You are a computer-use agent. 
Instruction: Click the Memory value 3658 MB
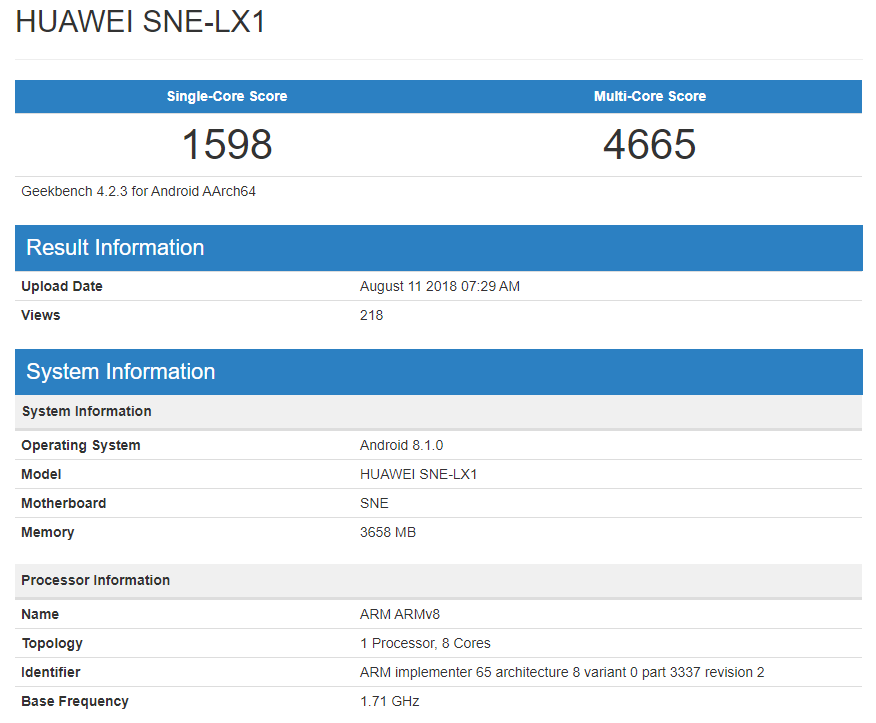(x=388, y=532)
